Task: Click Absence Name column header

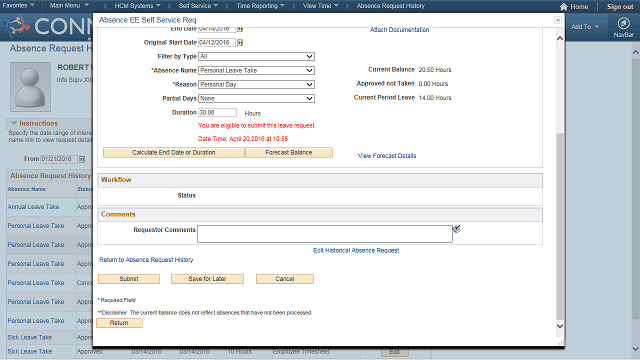Action: (27, 189)
